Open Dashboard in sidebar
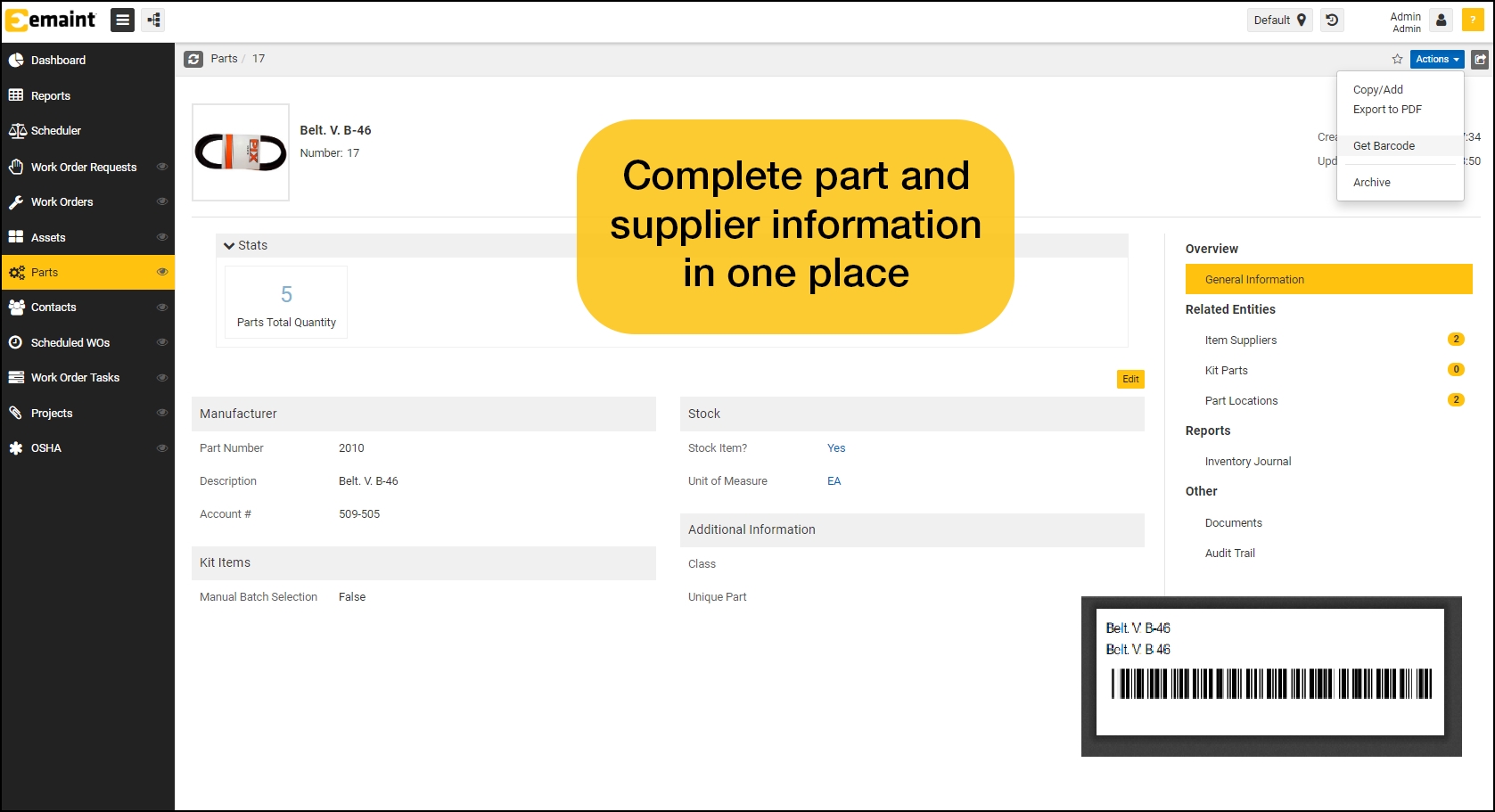 coord(87,60)
